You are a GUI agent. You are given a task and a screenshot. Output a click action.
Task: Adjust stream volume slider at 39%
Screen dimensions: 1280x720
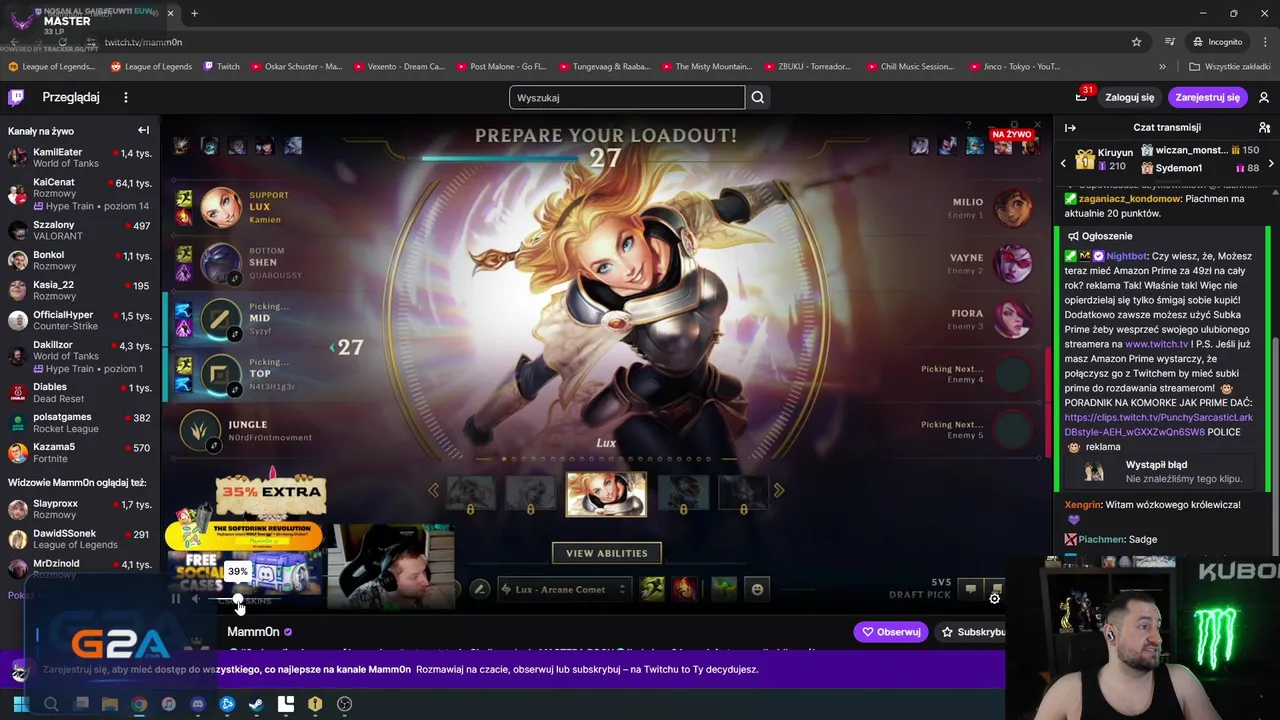(238, 600)
